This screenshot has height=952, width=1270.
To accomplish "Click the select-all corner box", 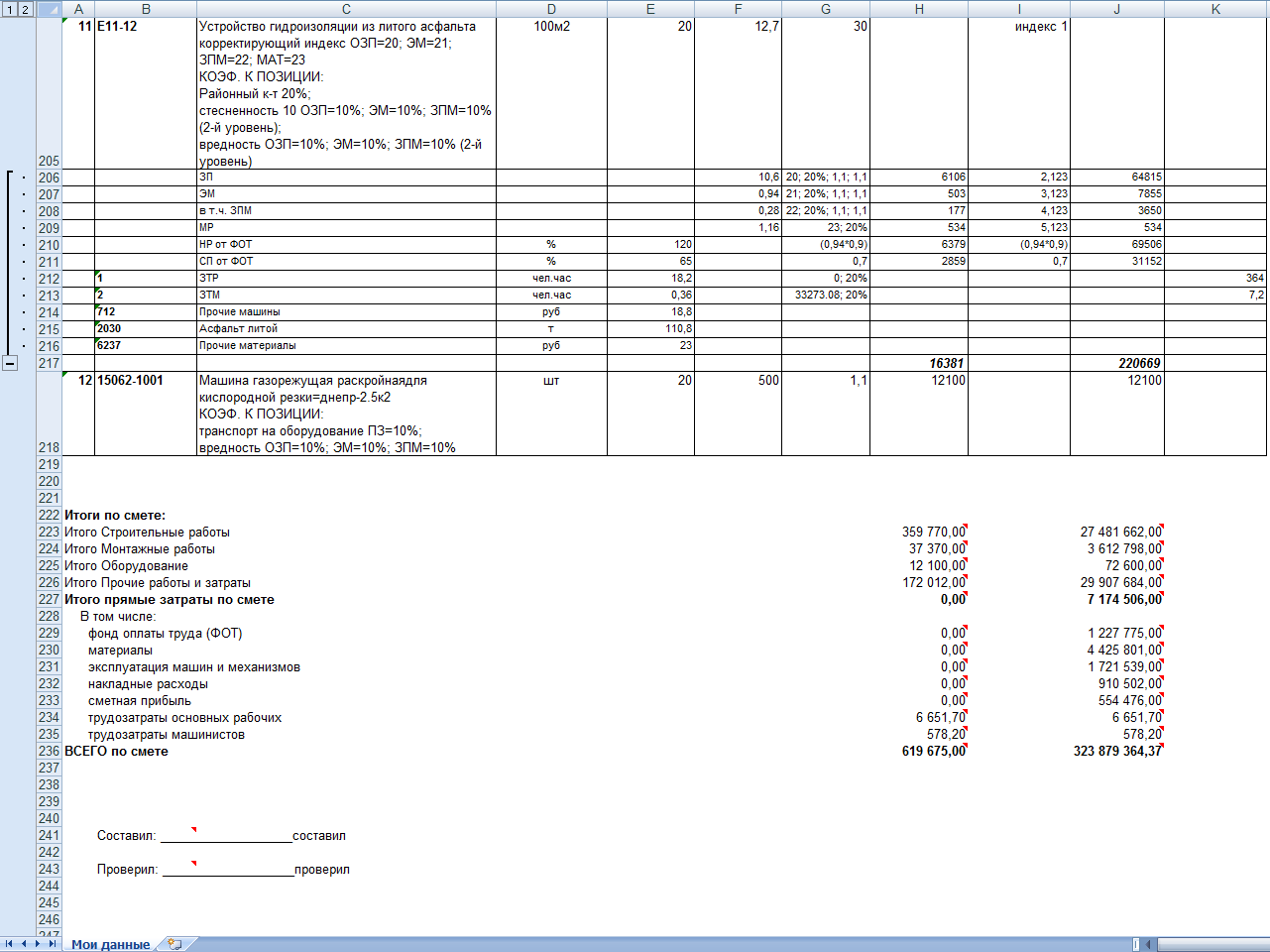I will pos(49,9).
